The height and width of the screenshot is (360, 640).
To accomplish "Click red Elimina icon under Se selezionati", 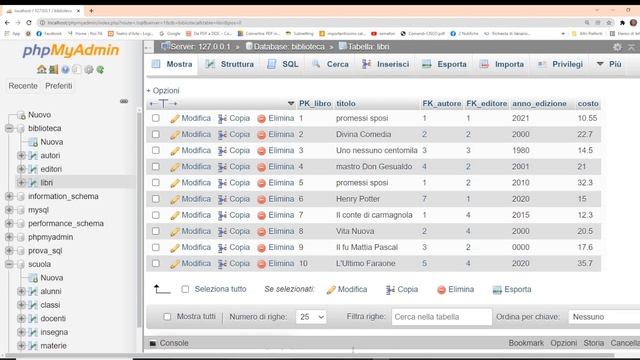I will [441, 290].
